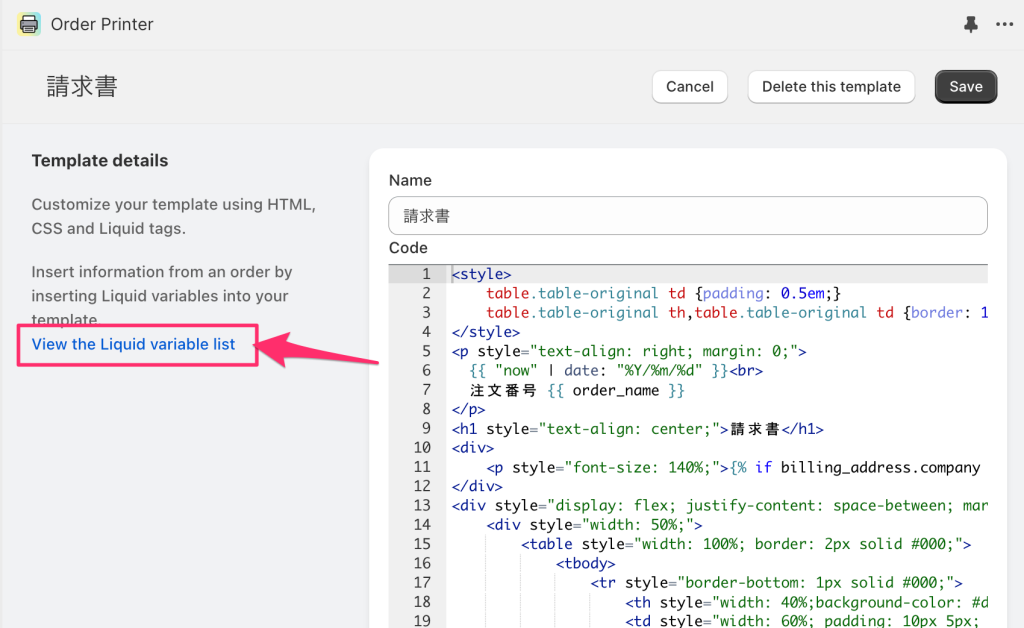The height and width of the screenshot is (628, 1024).
Task: Click the 請求書 page heading
Action: (82, 86)
